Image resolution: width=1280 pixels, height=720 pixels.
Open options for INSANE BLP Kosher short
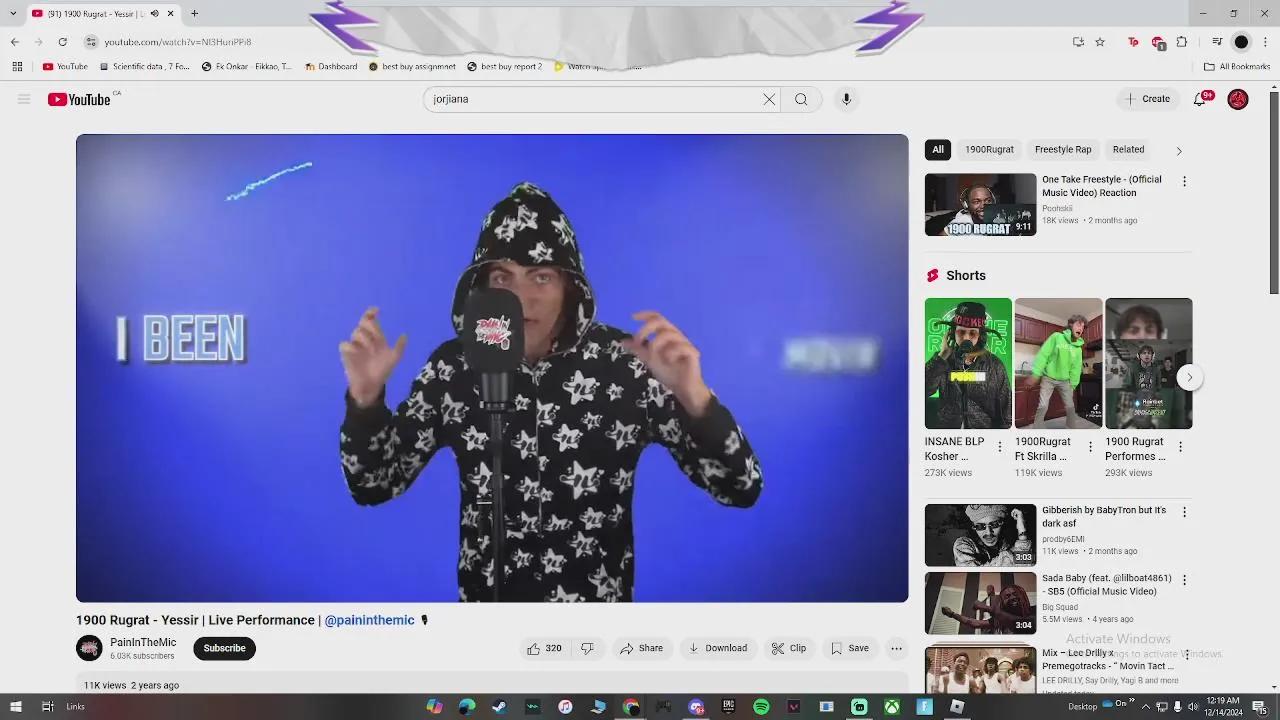click(x=1000, y=447)
